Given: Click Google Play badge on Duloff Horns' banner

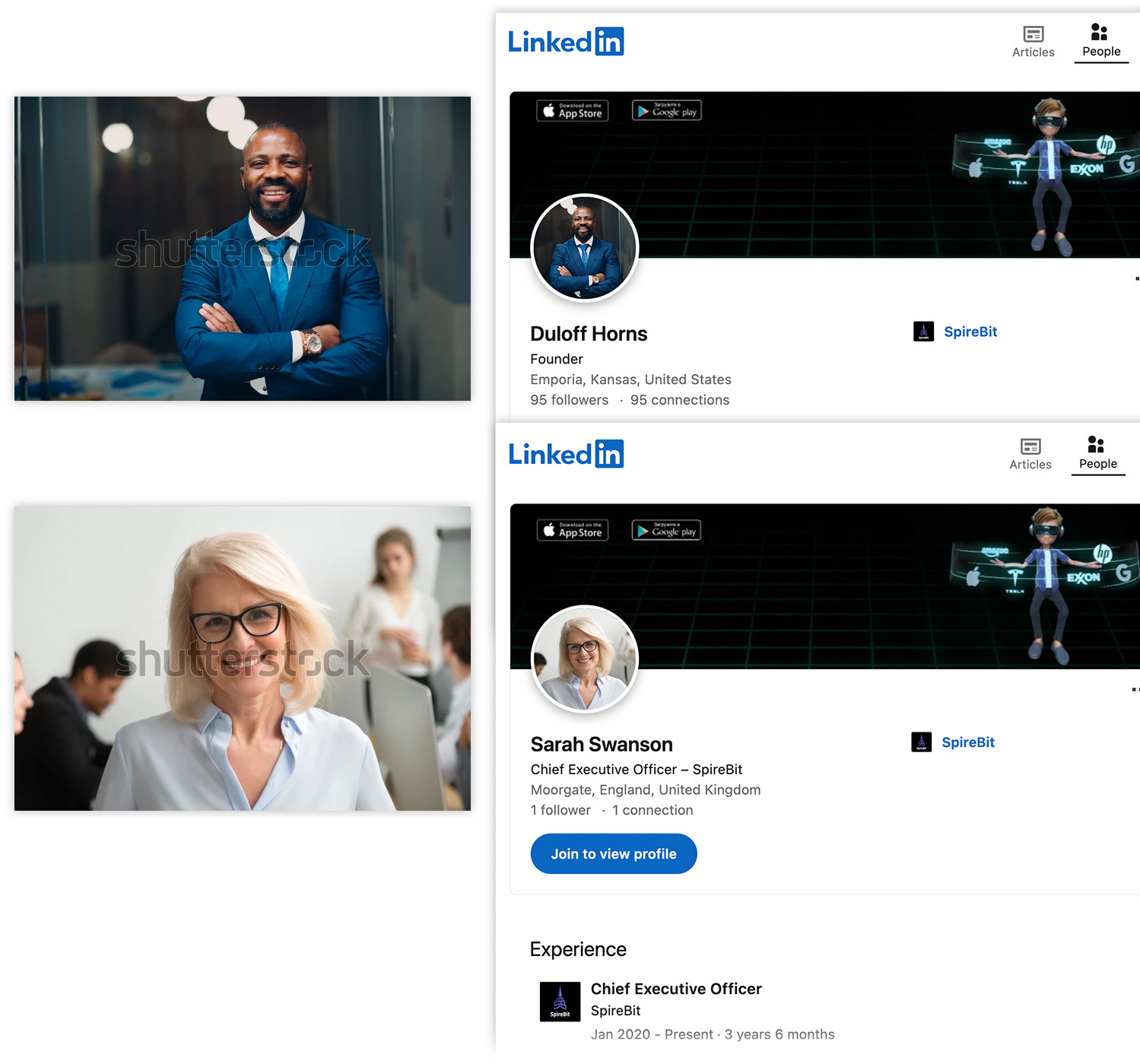Looking at the screenshot, I should pos(666,111).
